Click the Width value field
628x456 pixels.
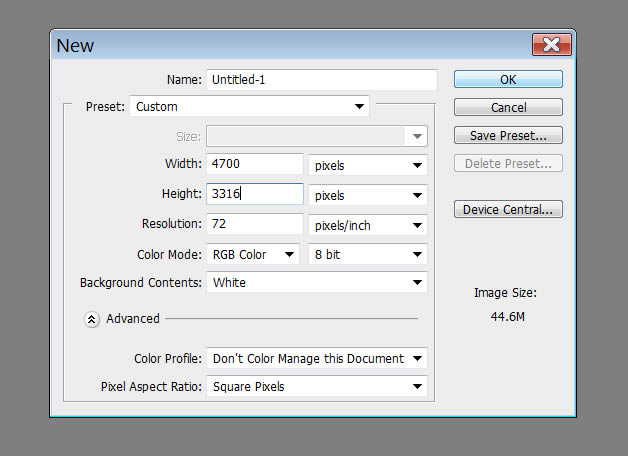255,164
